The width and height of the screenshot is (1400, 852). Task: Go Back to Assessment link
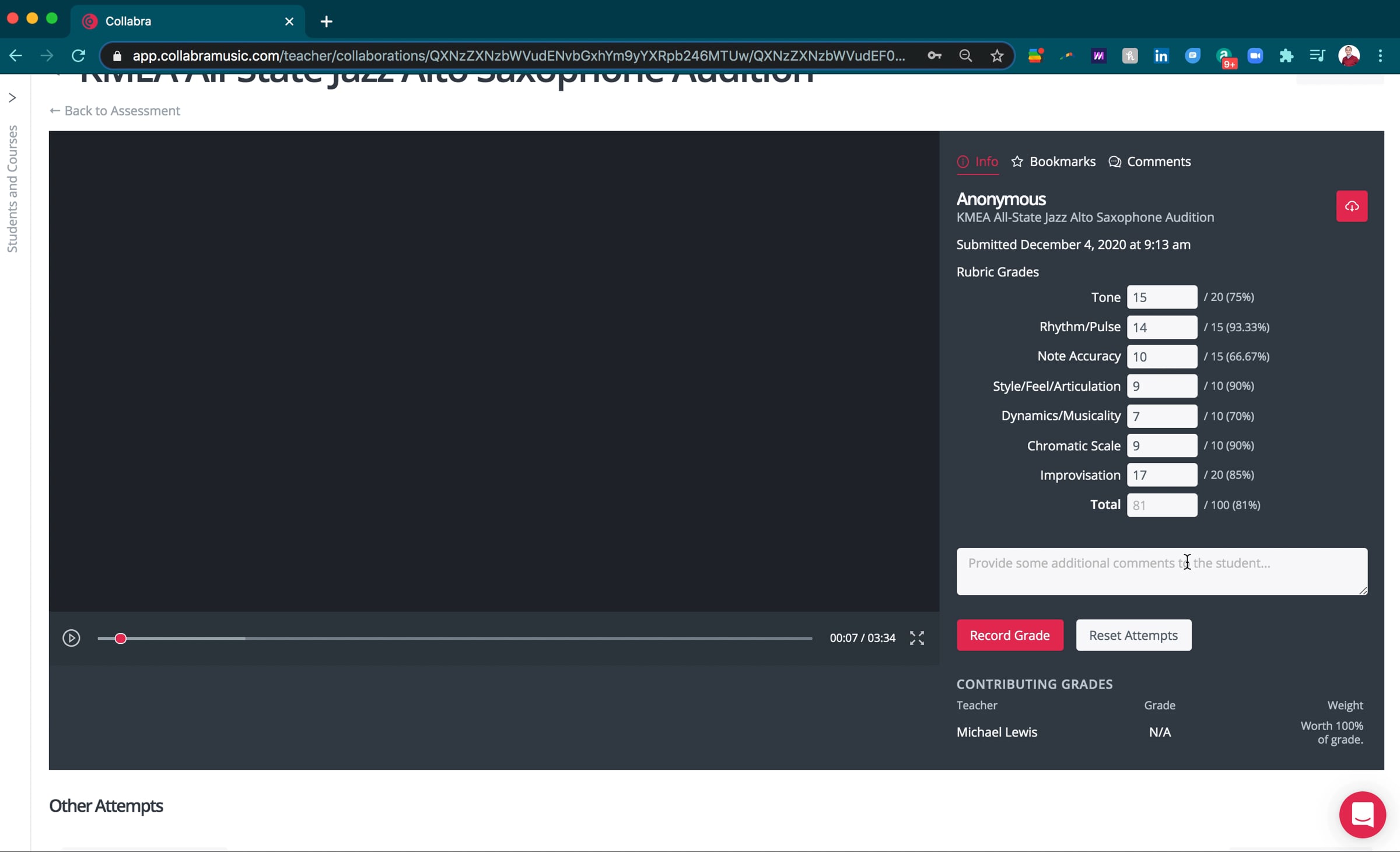115,111
